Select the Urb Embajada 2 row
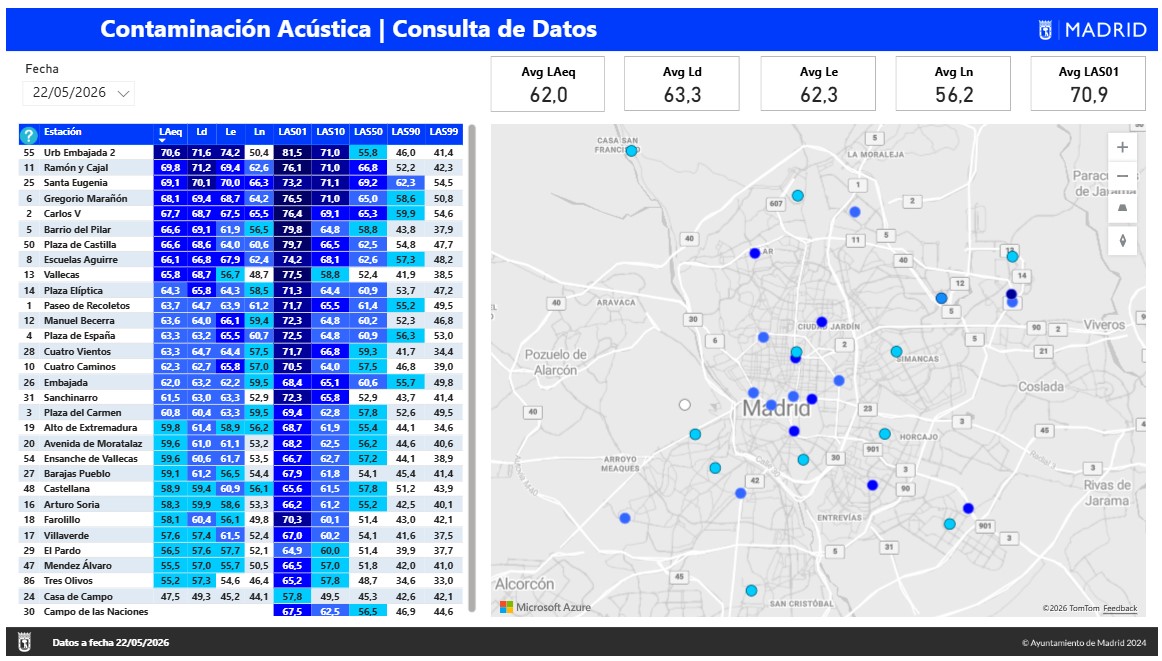 pos(241,153)
